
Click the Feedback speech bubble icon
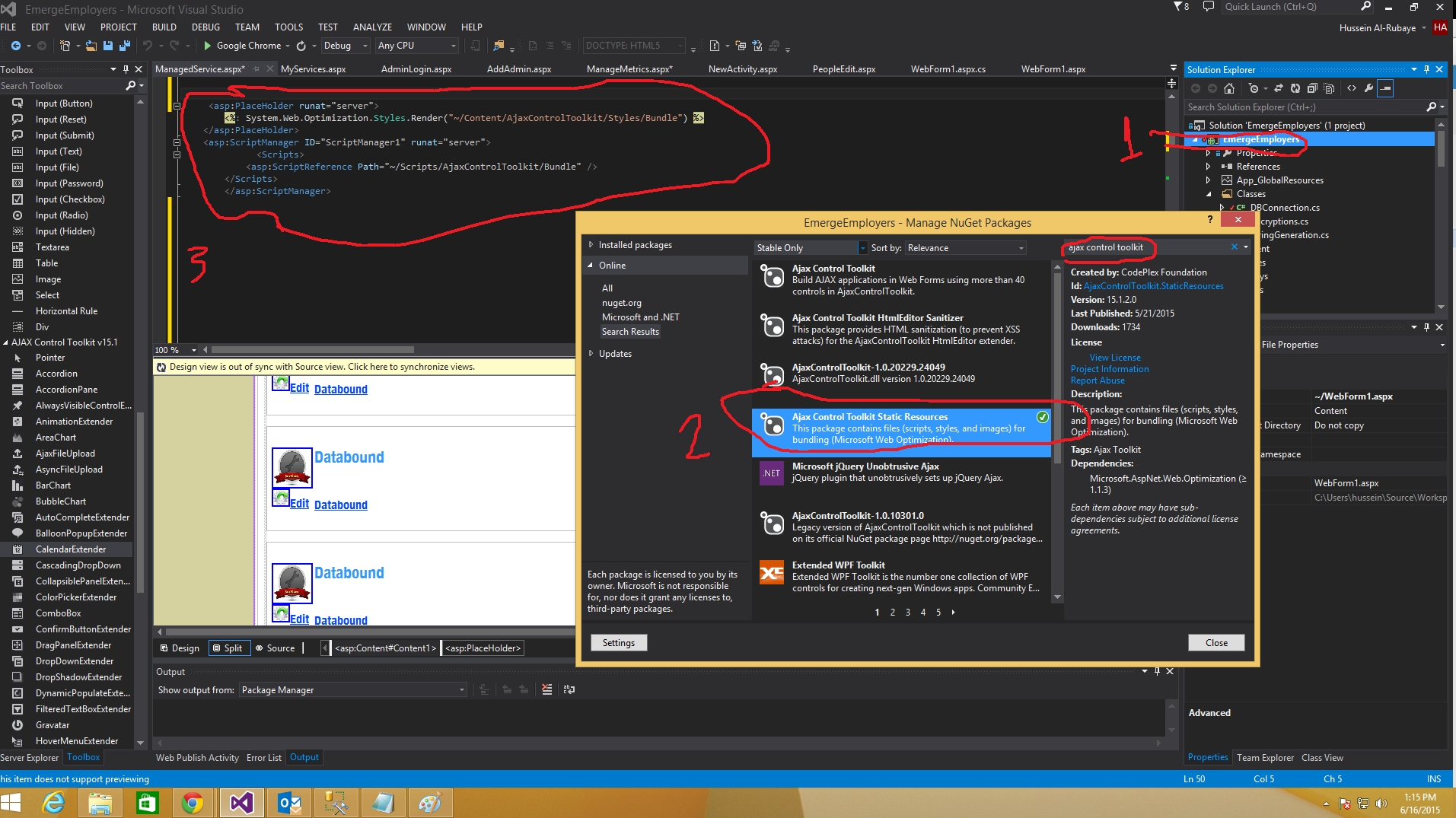pos(1208,7)
